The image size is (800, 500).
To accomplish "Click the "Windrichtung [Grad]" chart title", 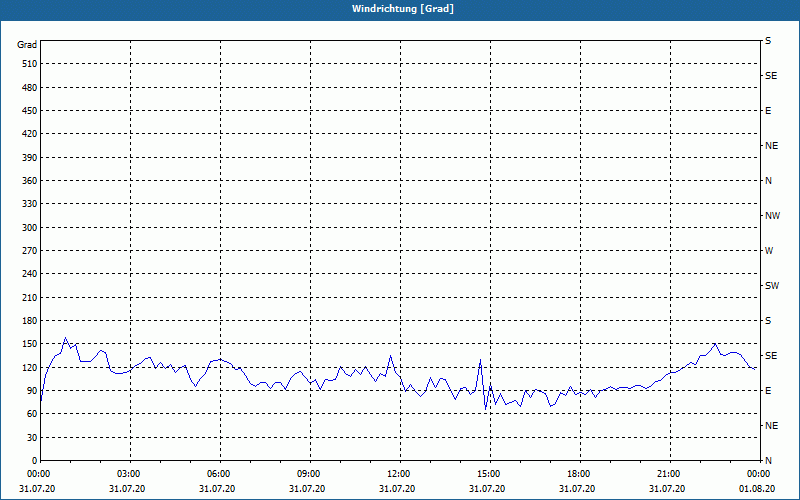I will pos(403,9).
